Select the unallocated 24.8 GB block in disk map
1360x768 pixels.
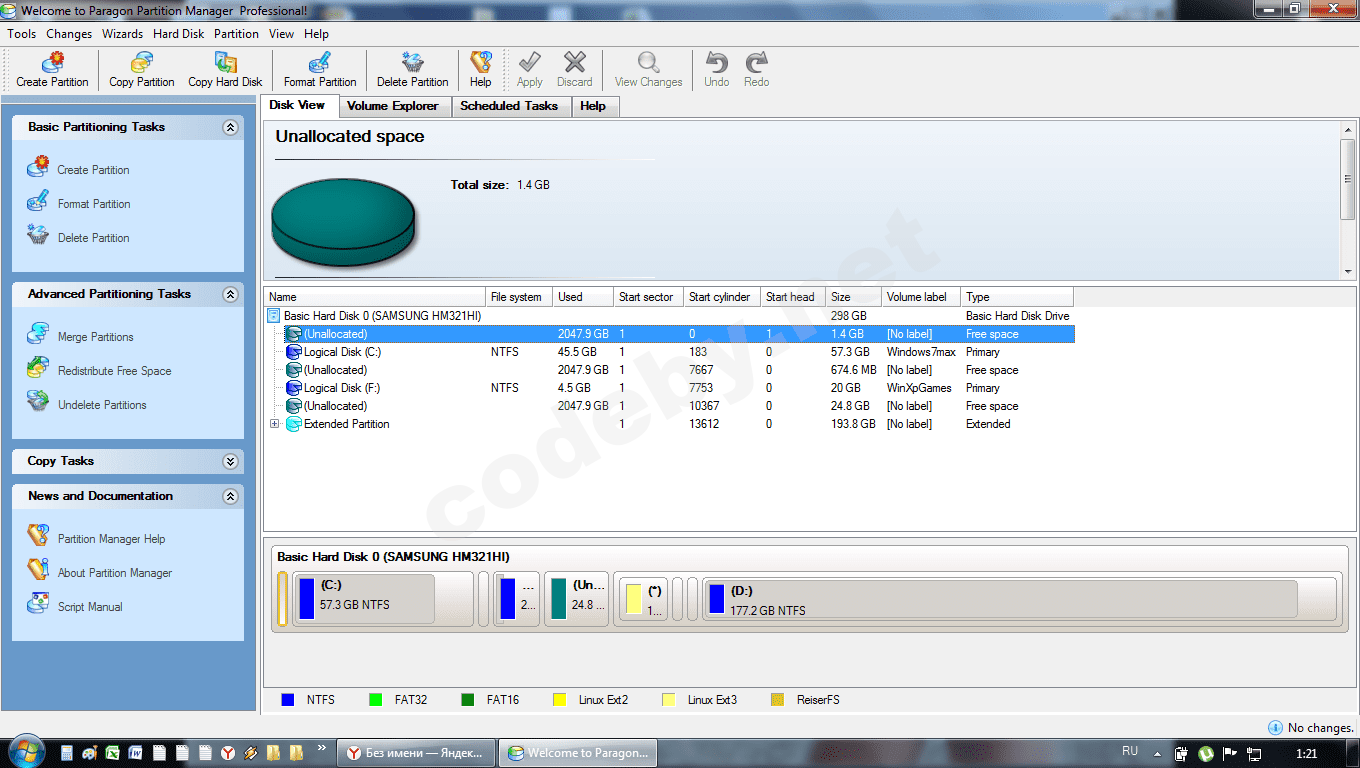click(x=577, y=598)
